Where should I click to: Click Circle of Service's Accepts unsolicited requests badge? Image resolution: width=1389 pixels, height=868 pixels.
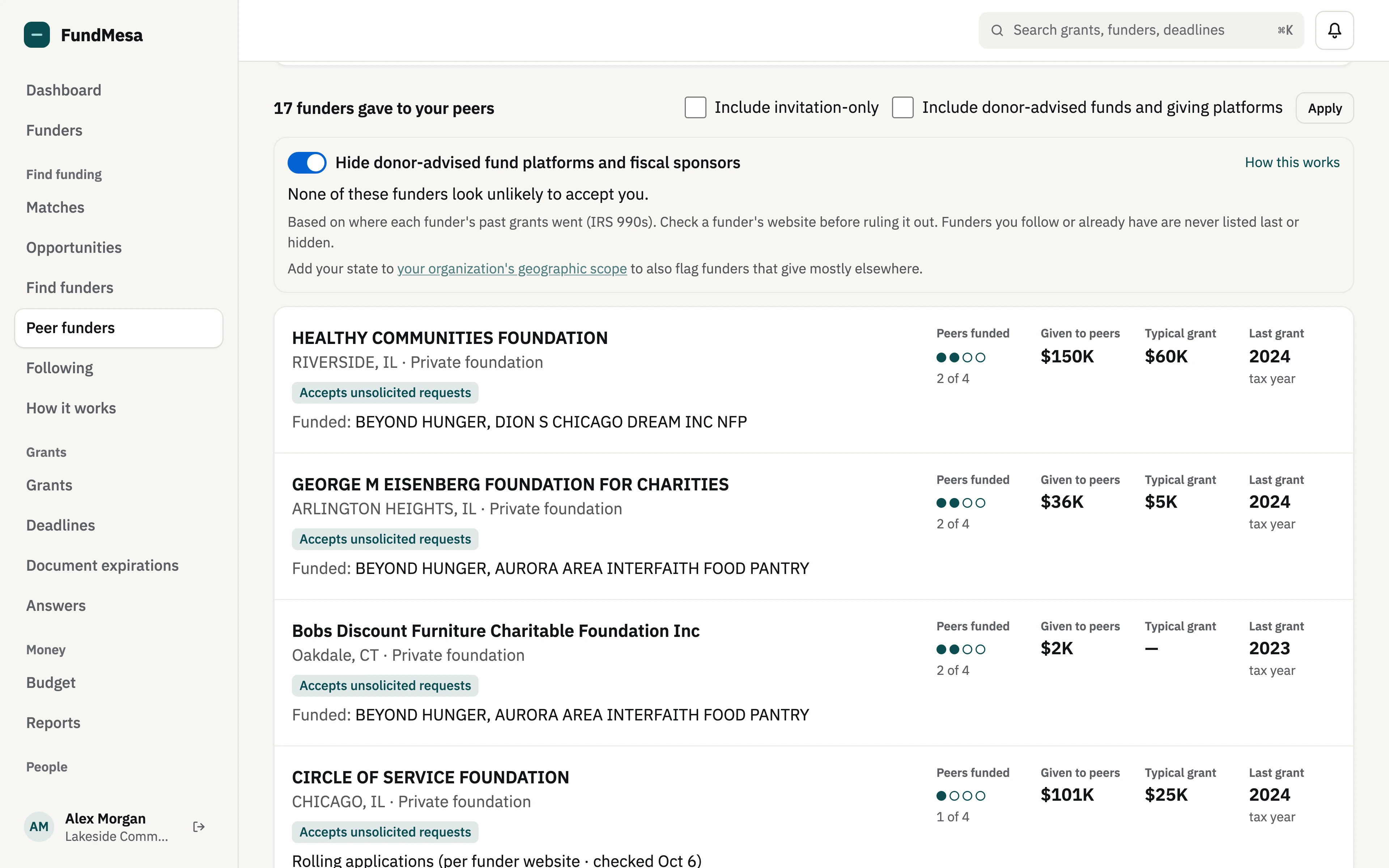click(385, 832)
